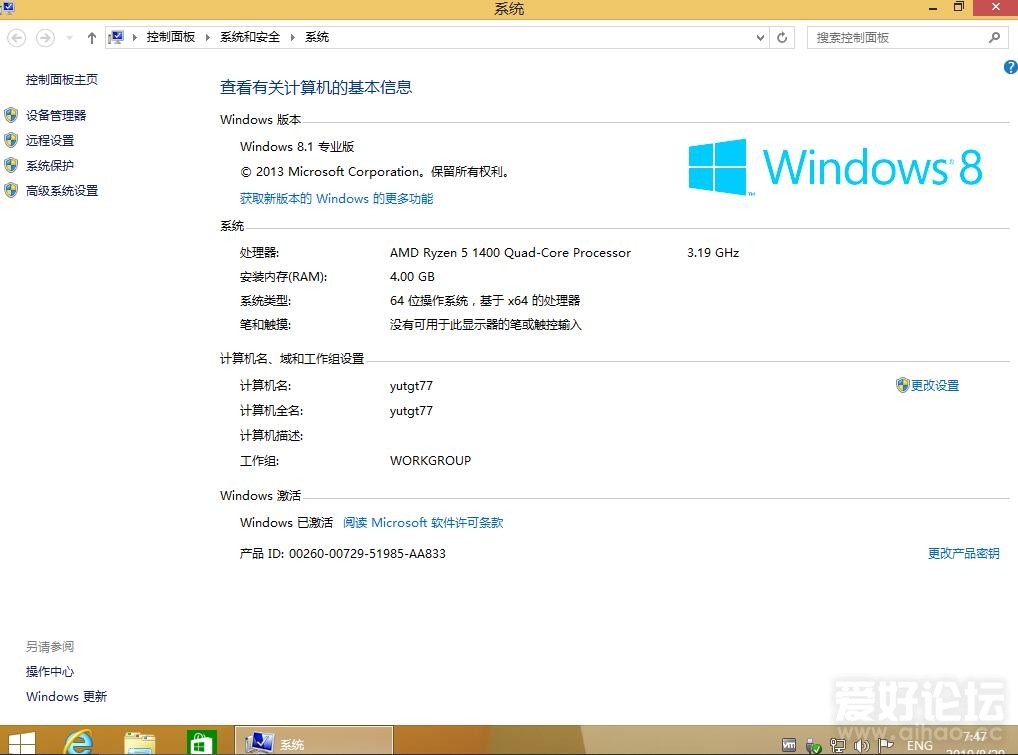Open 控制面板主页 link

[62, 79]
